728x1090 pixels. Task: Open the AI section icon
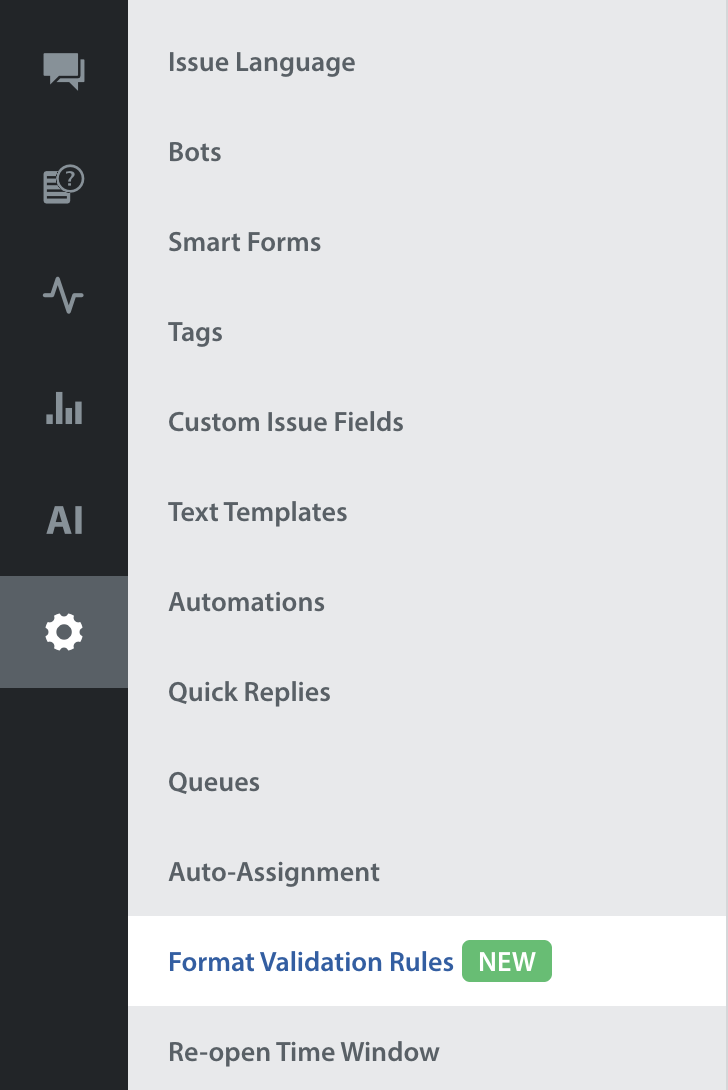[64, 521]
